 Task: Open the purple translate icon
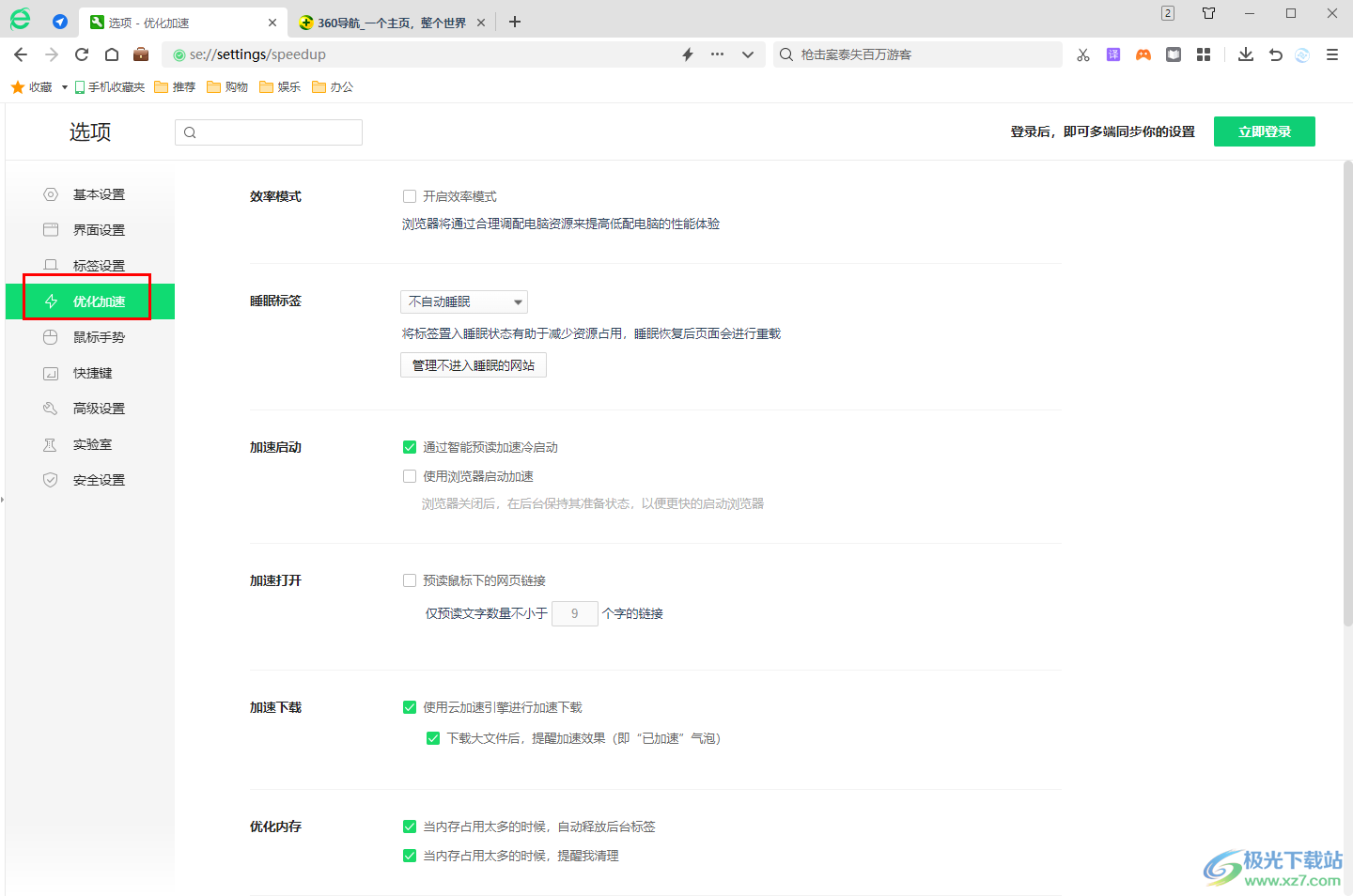1113,54
